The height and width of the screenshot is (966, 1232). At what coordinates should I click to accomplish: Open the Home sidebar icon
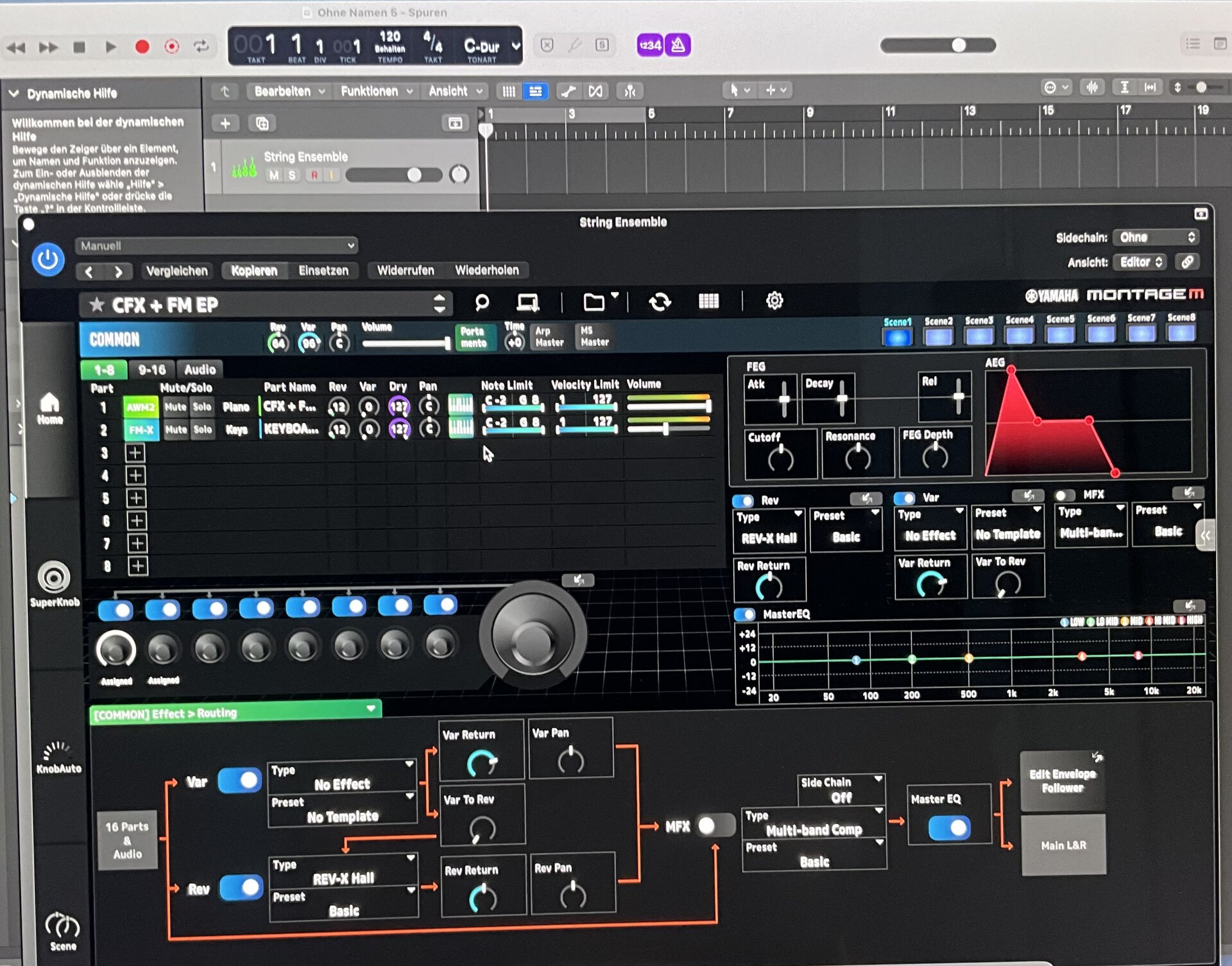click(x=49, y=408)
